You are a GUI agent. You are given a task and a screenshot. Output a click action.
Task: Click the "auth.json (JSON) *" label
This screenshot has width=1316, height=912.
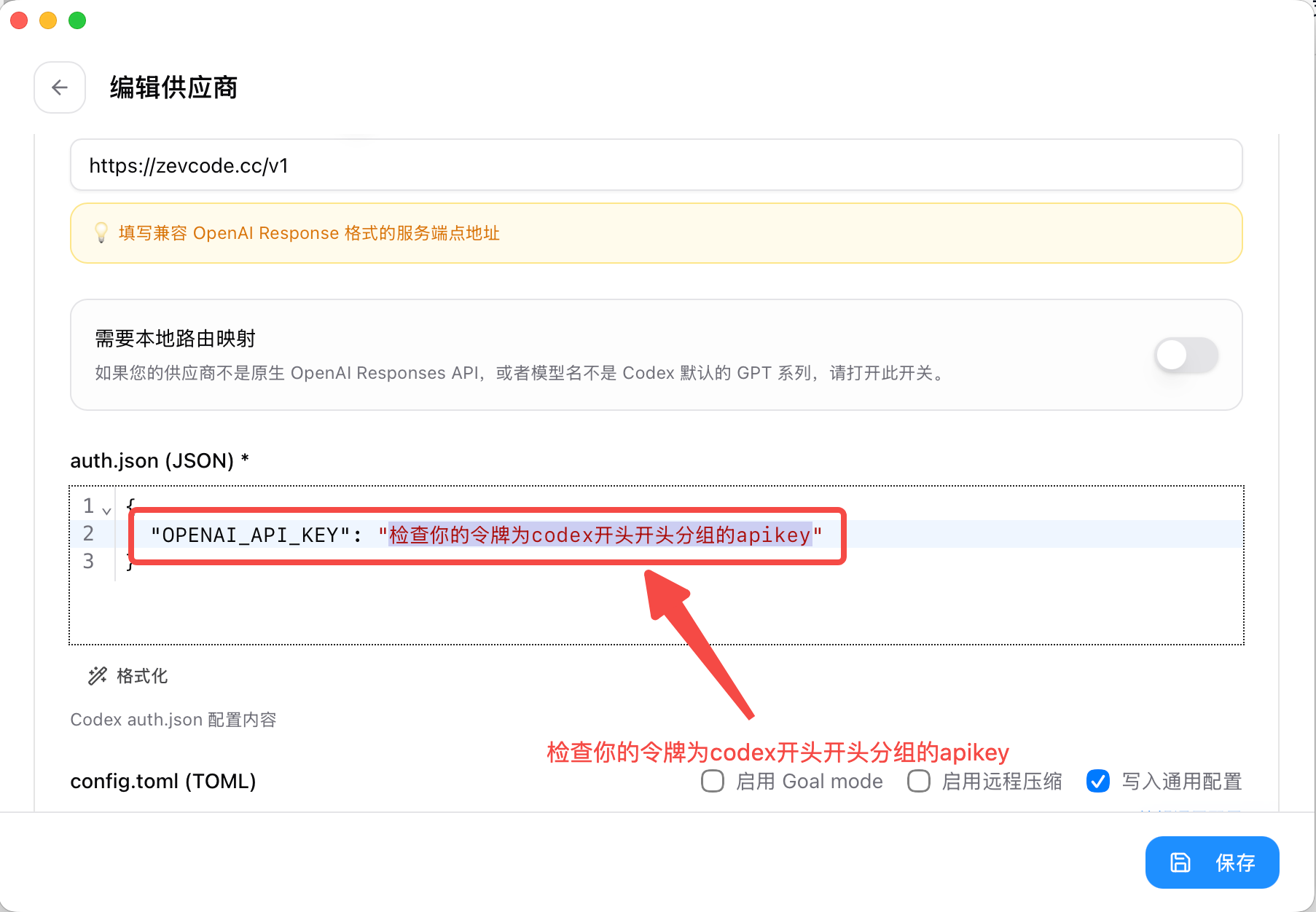click(x=160, y=460)
